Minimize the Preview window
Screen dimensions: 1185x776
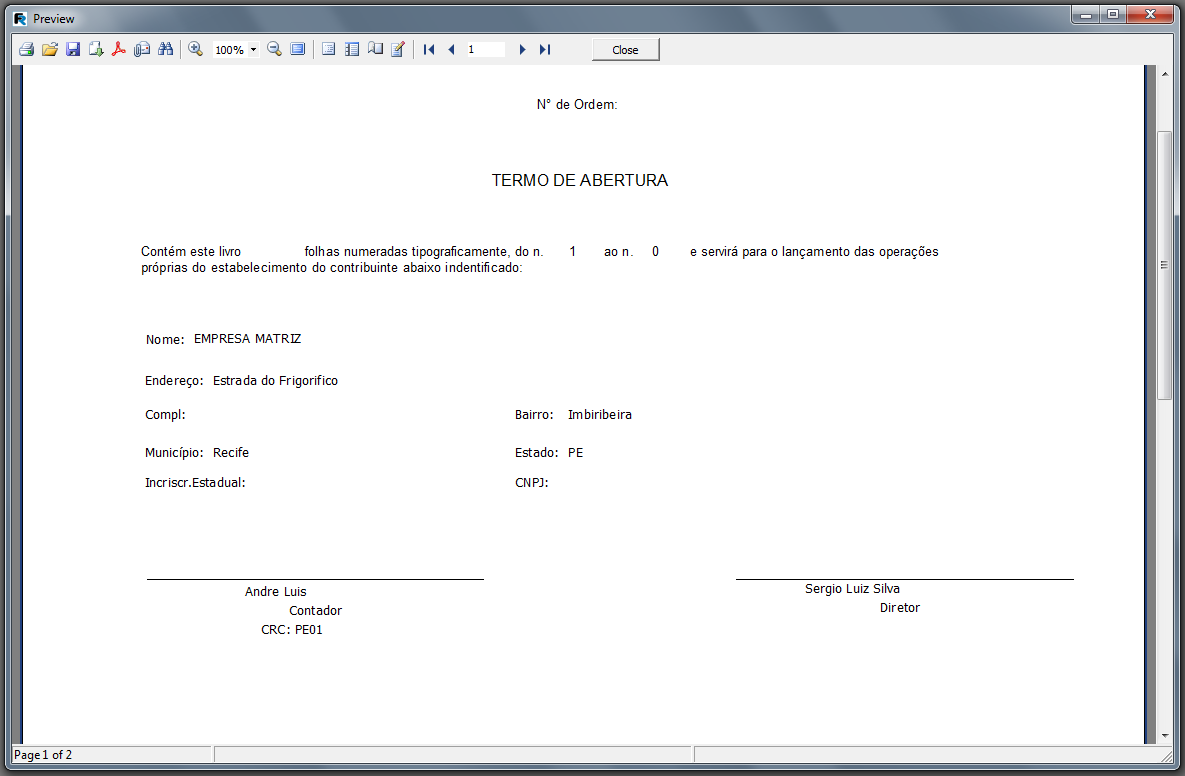click(x=1086, y=14)
